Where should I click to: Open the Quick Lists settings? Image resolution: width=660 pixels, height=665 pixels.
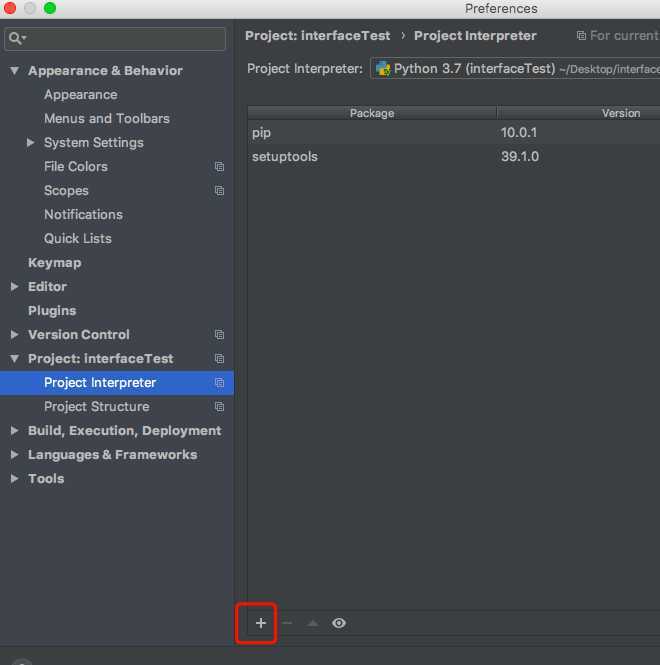[78, 238]
